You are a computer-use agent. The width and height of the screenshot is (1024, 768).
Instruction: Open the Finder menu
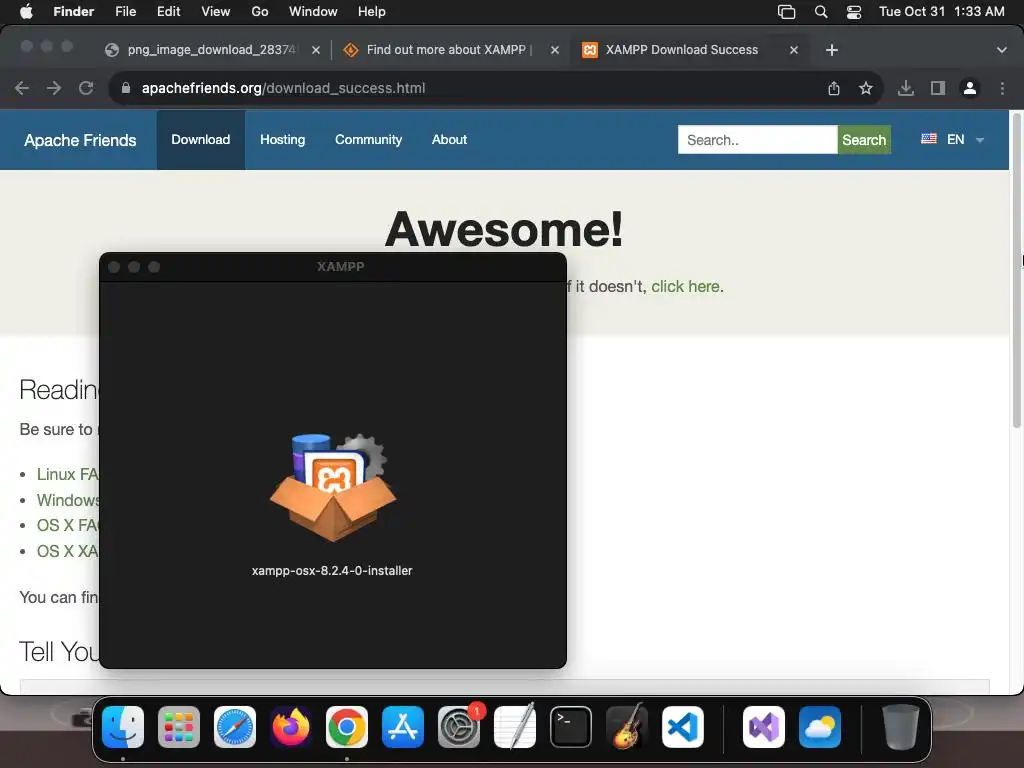coord(73,12)
